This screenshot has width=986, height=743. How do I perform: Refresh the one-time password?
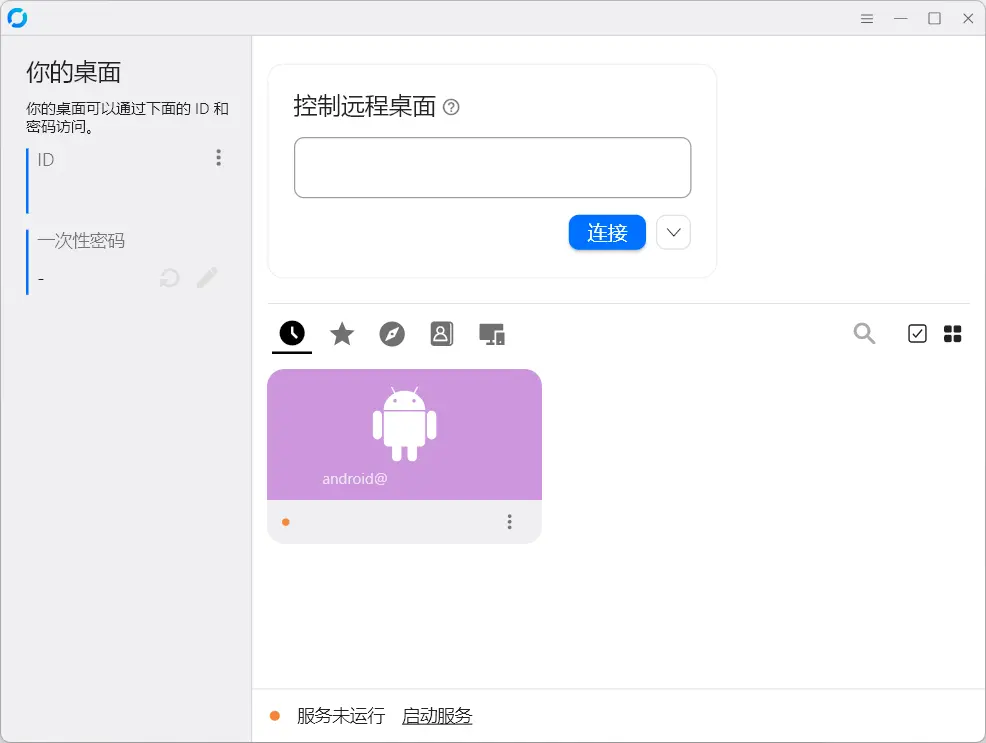point(169,277)
